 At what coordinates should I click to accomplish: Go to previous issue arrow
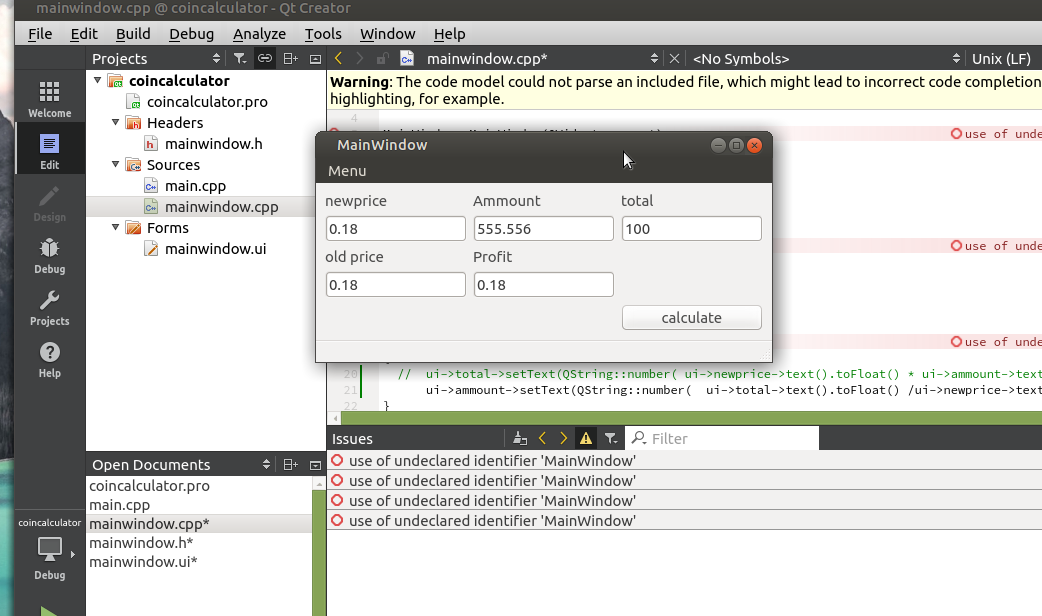click(x=542, y=438)
